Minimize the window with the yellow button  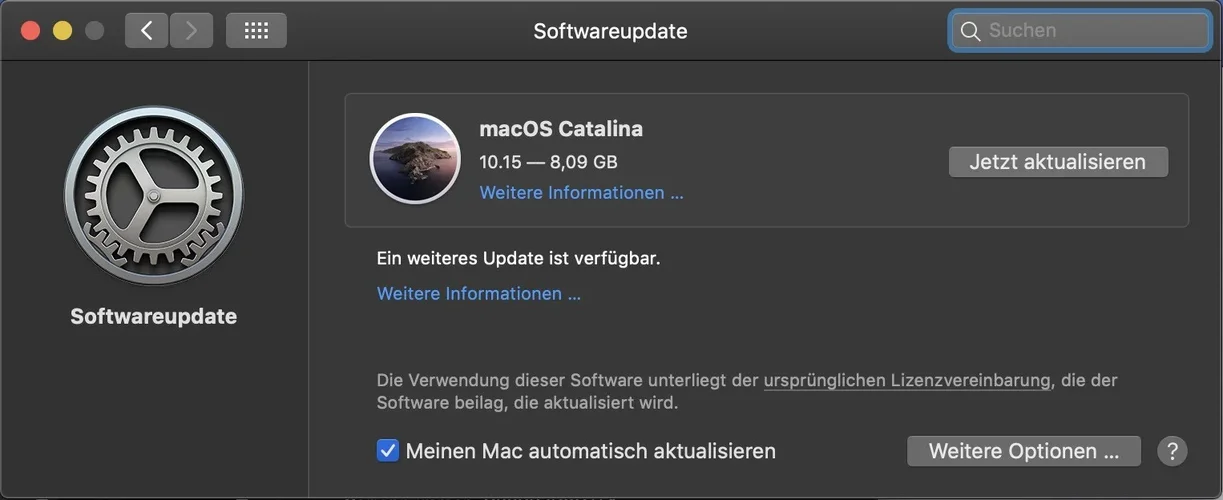pos(62,30)
